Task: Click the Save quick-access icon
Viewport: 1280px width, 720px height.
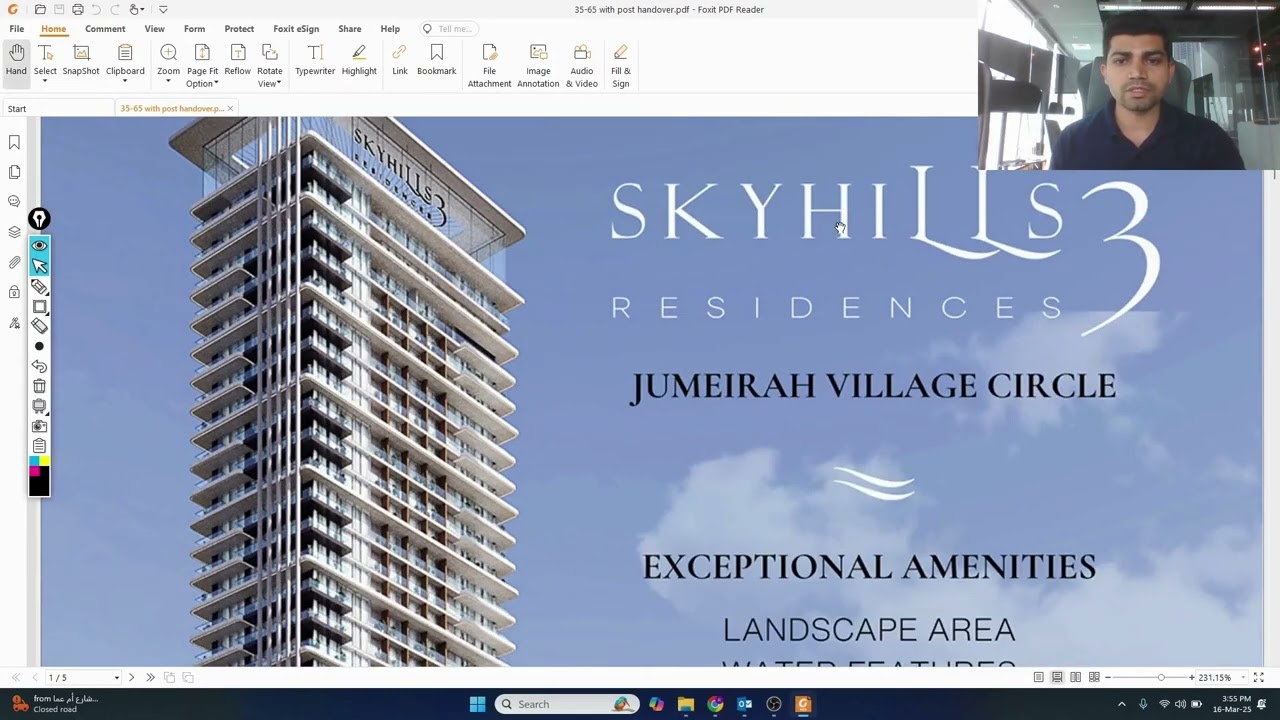Action: 59,10
